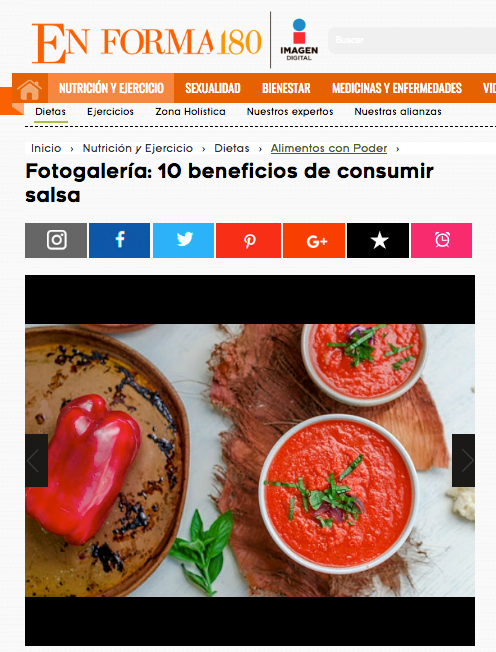Click the star favorite icon
The image size is (496, 652).
(378, 240)
